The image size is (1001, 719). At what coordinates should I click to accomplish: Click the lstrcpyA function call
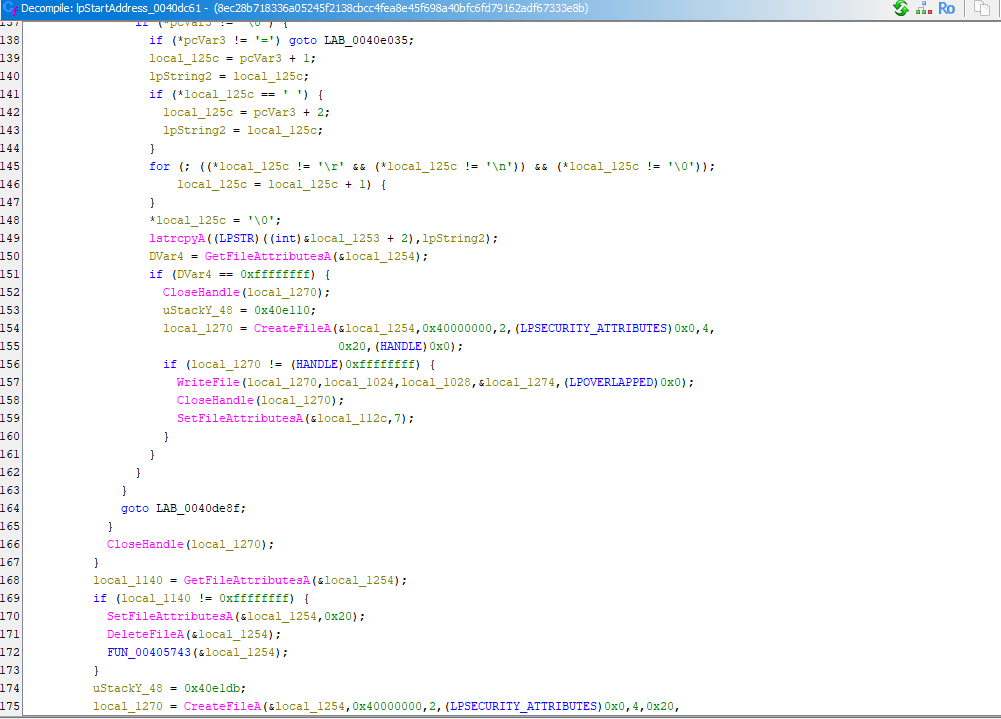[177, 237]
